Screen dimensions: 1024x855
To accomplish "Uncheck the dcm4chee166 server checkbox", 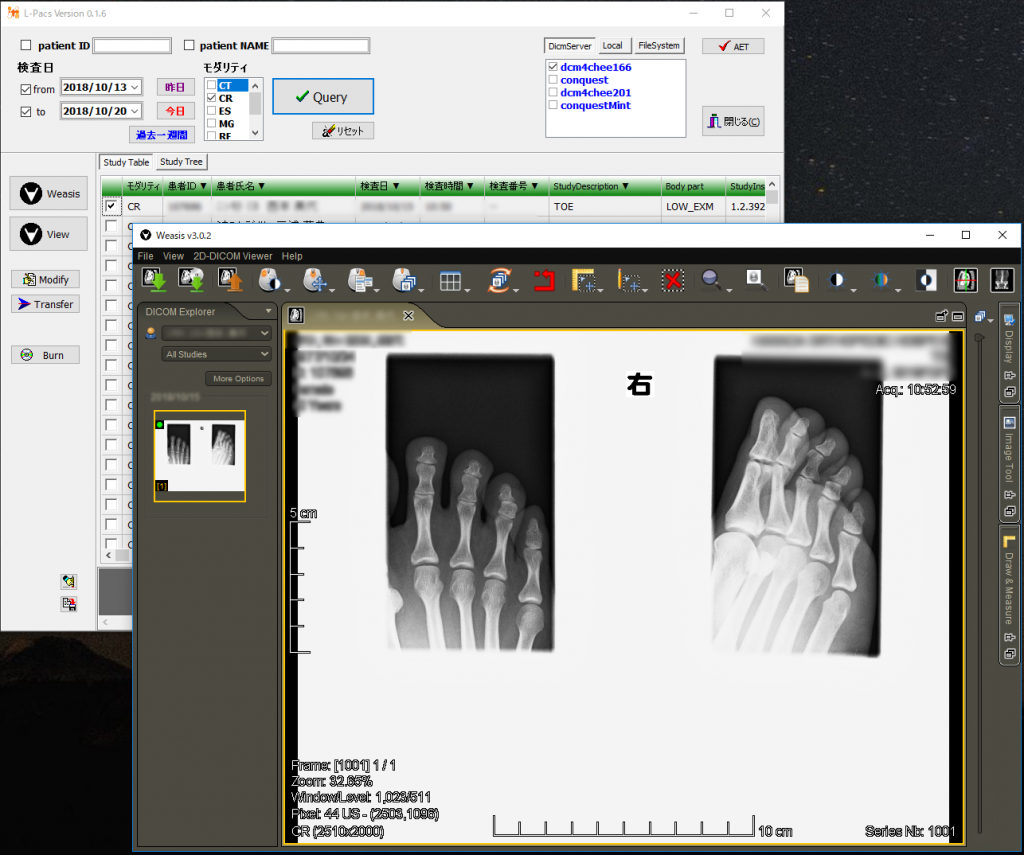I will [x=553, y=67].
